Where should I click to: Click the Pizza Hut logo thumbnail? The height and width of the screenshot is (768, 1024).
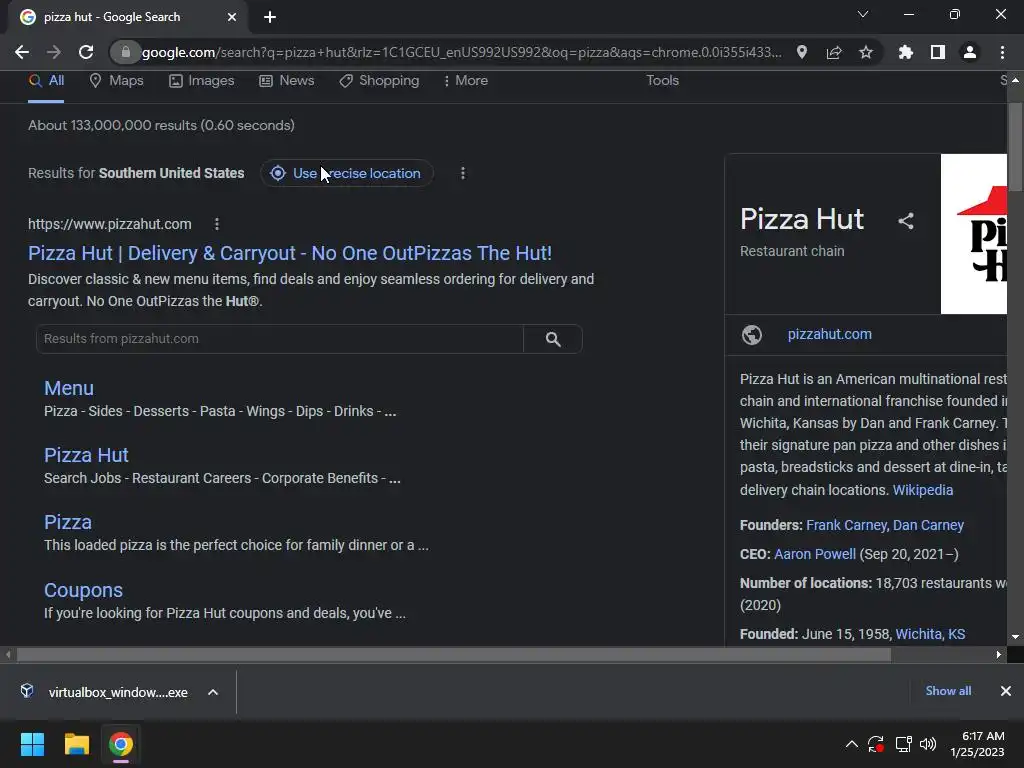click(974, 234)
